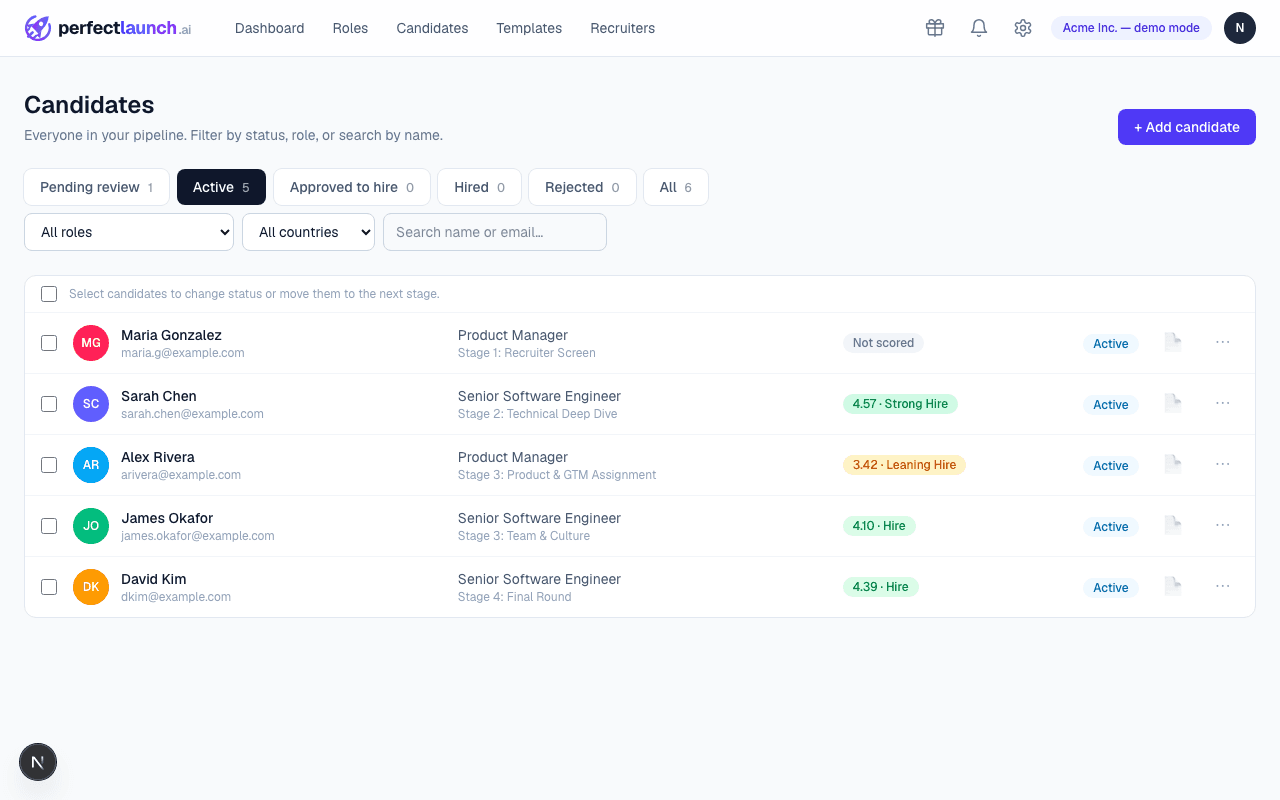Click the 4.10 Hire score badge
This screenshot has width=1280, height=800.
(x=879, y=526)
